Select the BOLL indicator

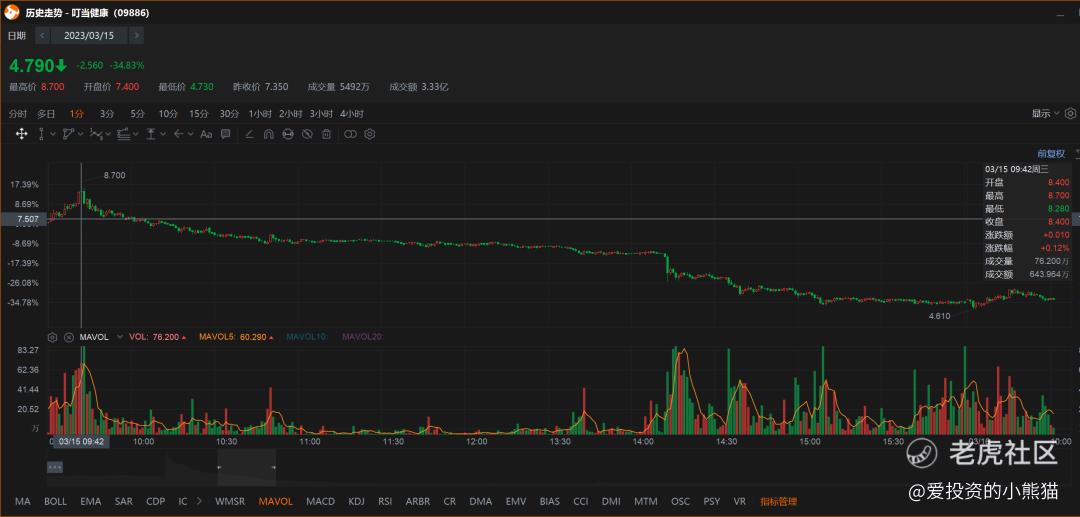pos(56,501)
